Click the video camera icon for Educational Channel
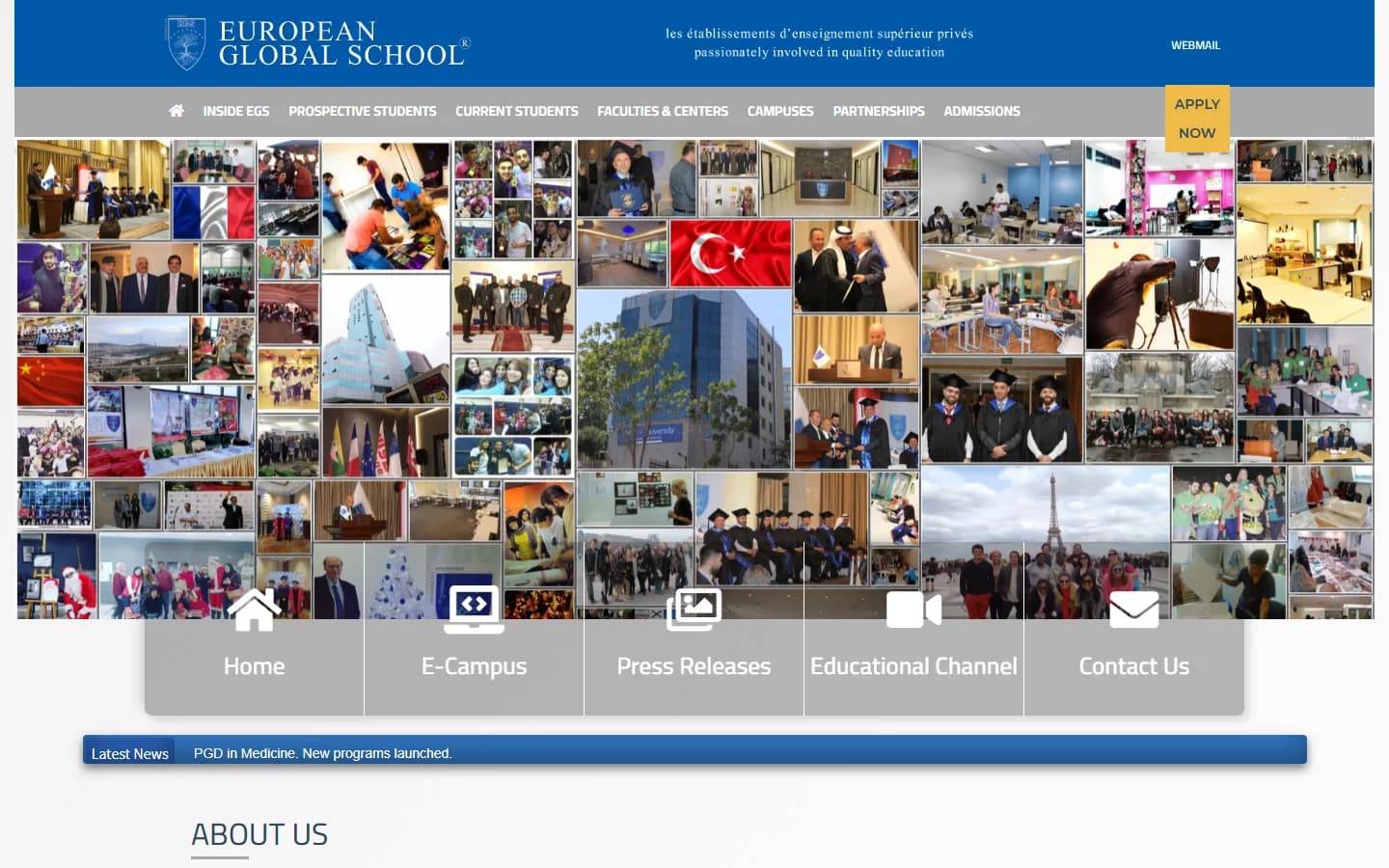This screenshot has height=868, width=1389. point(913,610)
